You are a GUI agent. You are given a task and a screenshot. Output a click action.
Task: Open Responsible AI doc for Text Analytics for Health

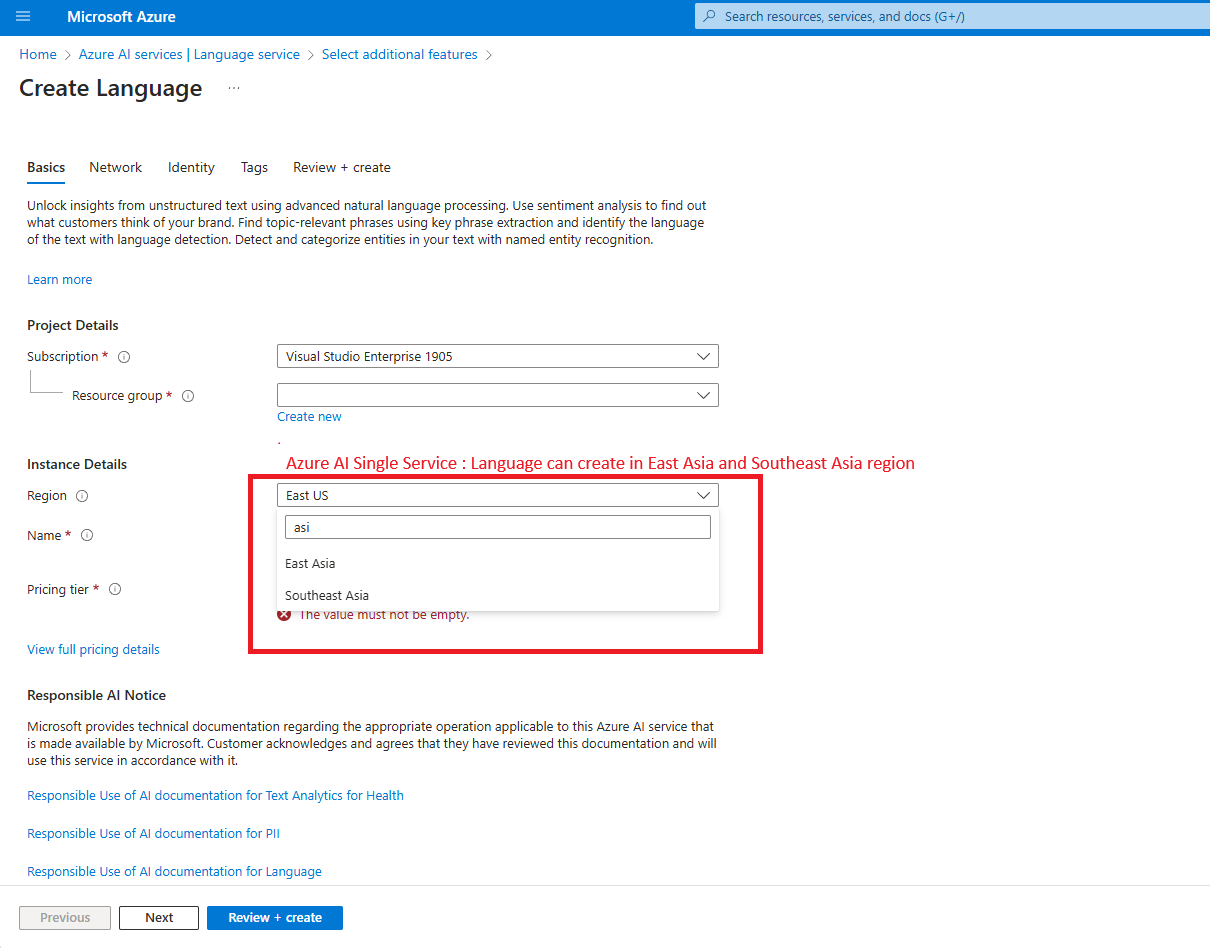pyautogui.click(x=215, y=796)
